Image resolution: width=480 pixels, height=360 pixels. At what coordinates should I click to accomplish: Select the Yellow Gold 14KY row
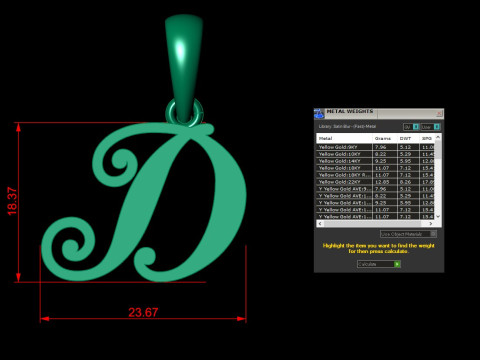click(x=376, y=161)
